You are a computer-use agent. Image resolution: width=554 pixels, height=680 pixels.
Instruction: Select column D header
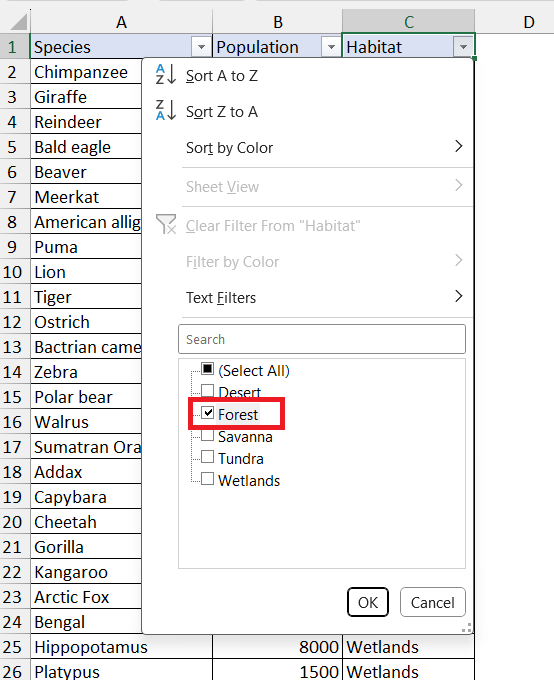point(528,22)
